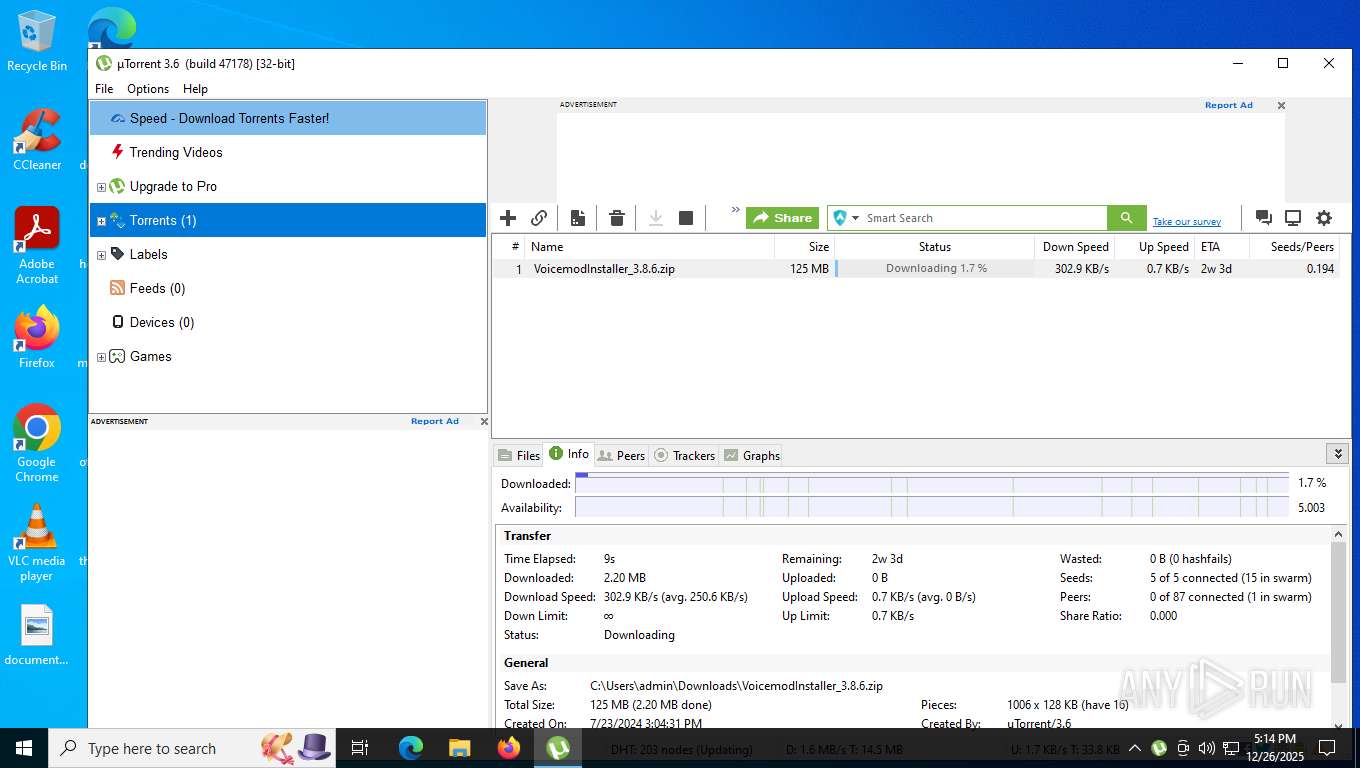Screen dimensions: 1360x768
Task: Open the Windows Start menu
Action: (24, 748)
